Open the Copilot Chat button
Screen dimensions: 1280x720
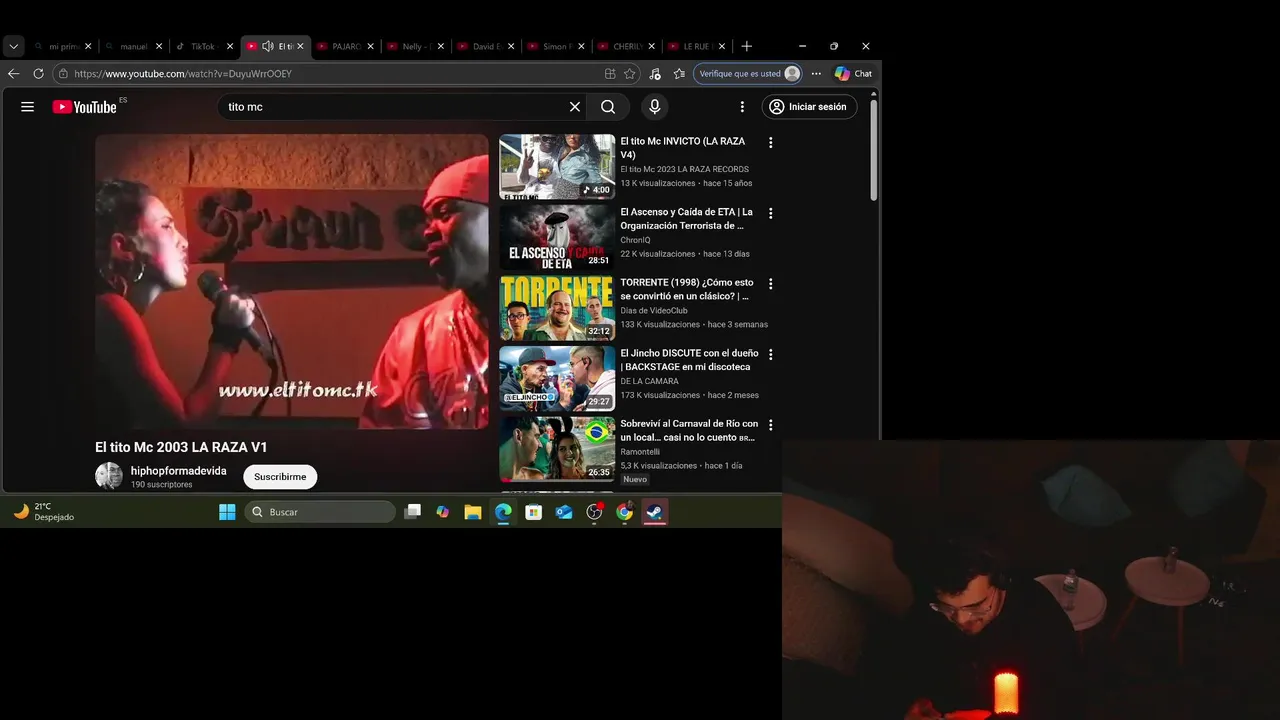[854, 74]
